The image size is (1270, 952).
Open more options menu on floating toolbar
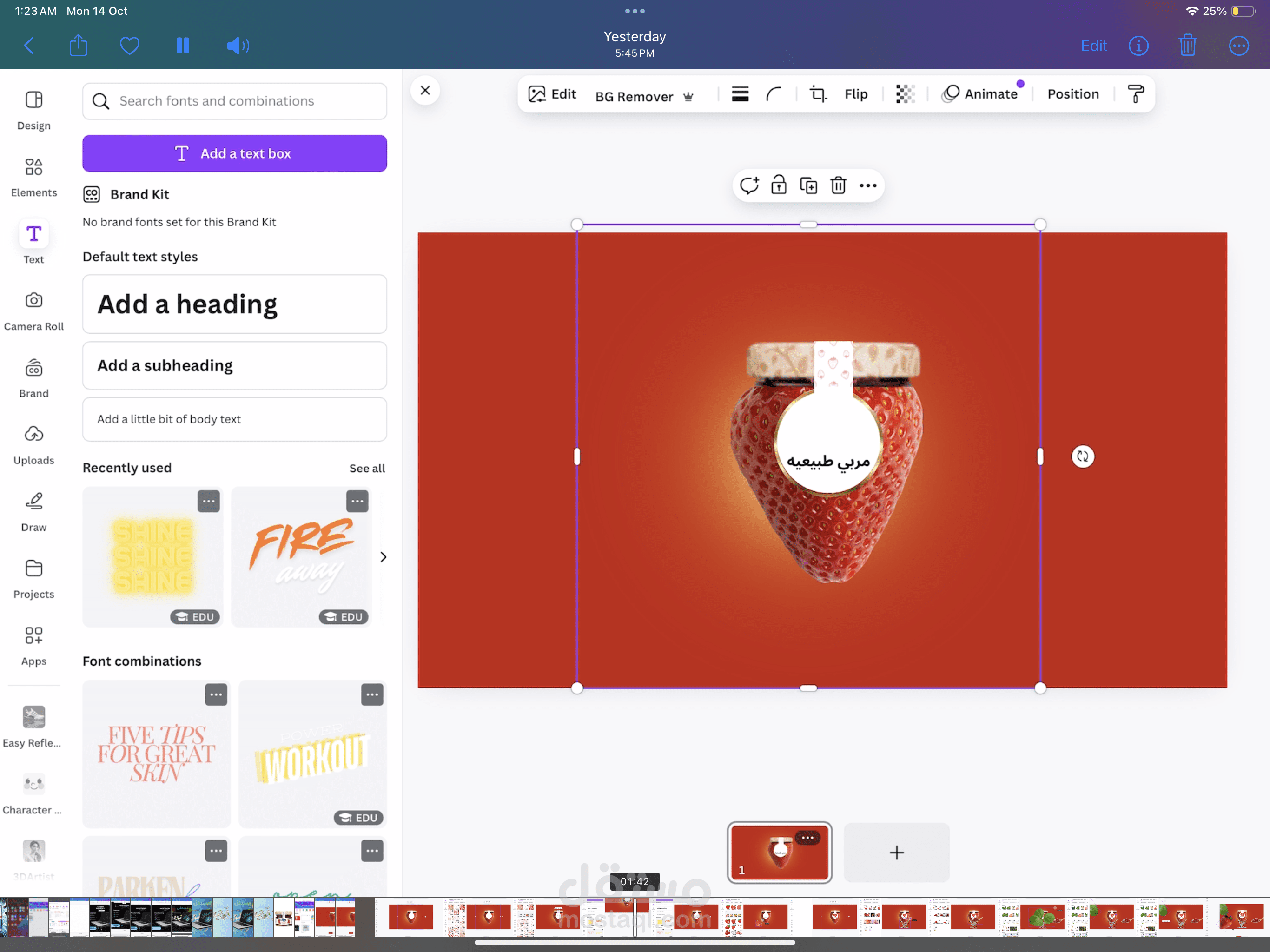point(867,185)
